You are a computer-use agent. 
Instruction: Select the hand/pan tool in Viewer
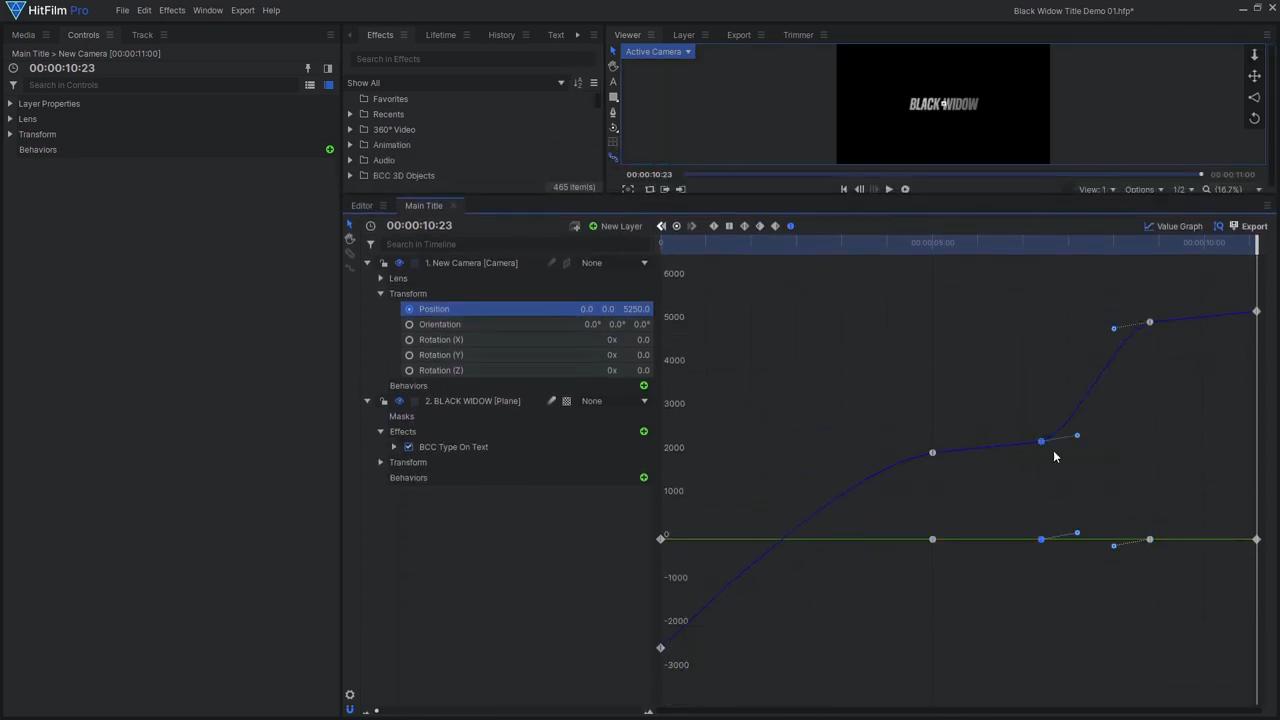[613, 66]
